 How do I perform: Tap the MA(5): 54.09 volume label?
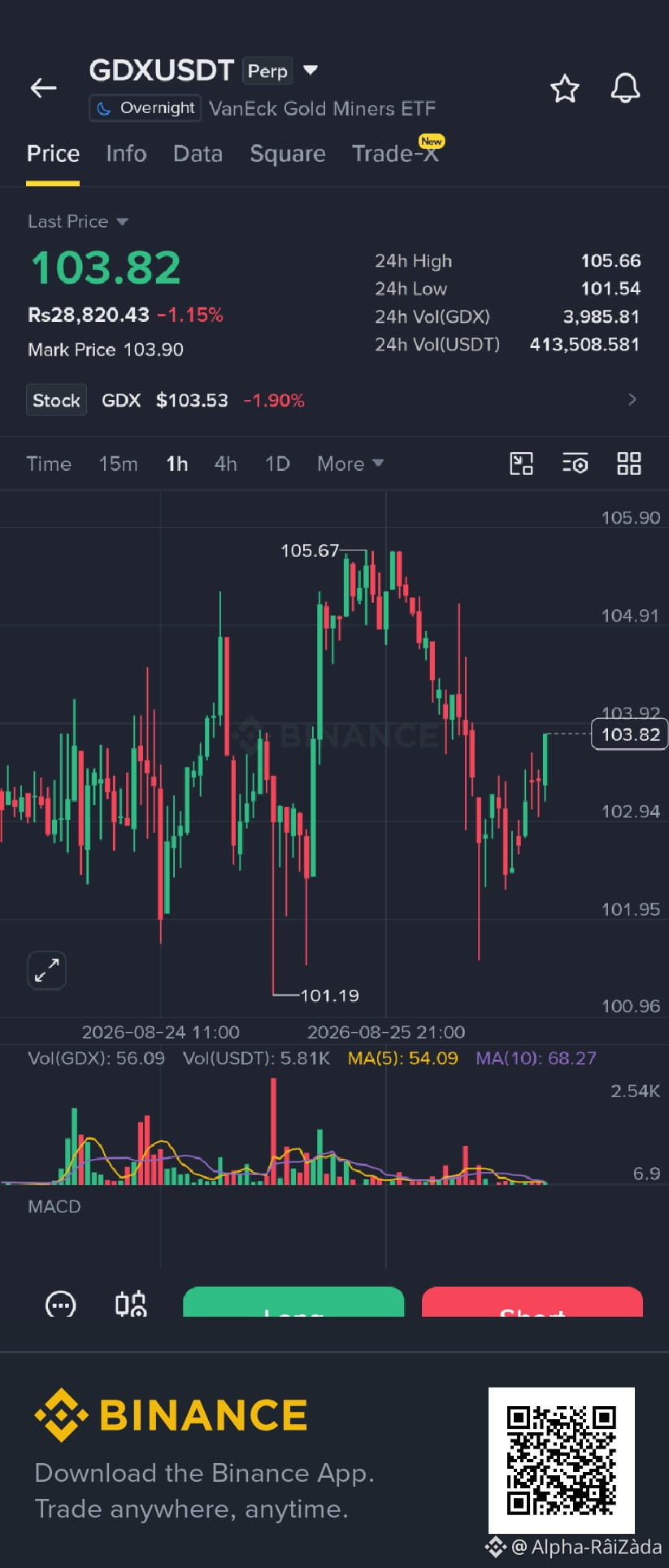[x=402, y=1058]
